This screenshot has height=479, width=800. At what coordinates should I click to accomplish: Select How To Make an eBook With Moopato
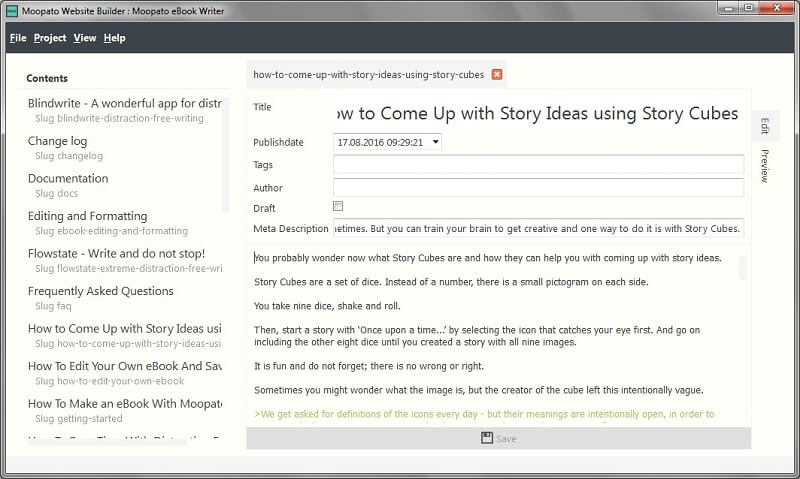(x=124, y=404)
